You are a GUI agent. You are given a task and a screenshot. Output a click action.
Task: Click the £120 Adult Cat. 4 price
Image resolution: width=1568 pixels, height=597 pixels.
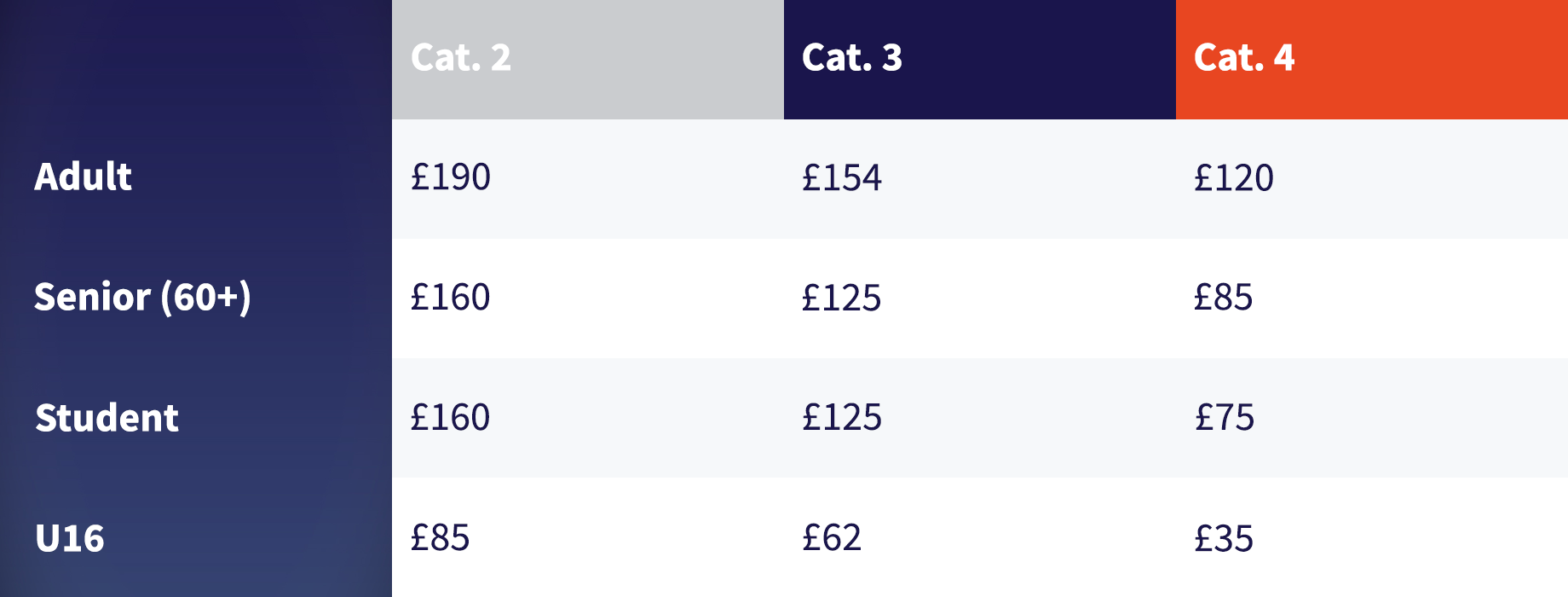pos(1234,177)
